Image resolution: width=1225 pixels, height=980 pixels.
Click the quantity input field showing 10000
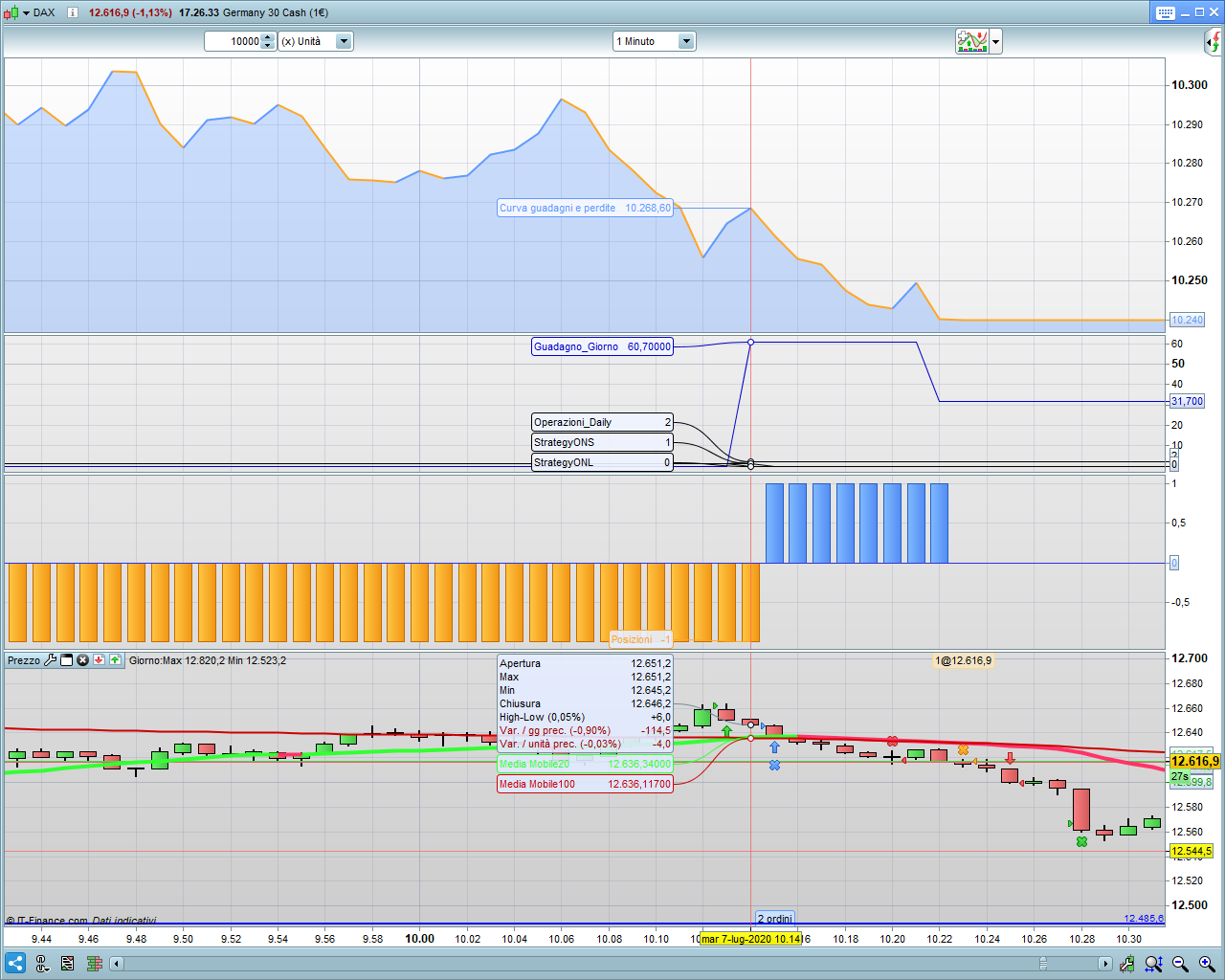tap(233, 41)
